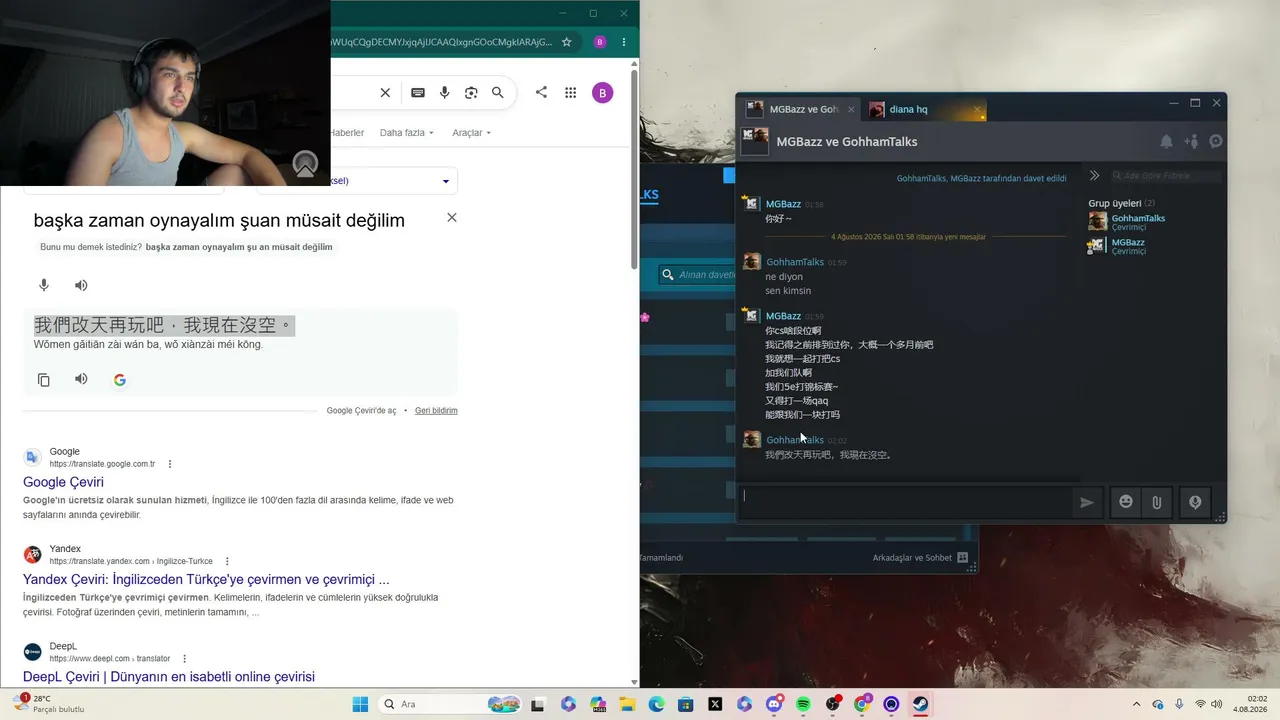Open Steam chat notification bell settings

coord(1166,142)
